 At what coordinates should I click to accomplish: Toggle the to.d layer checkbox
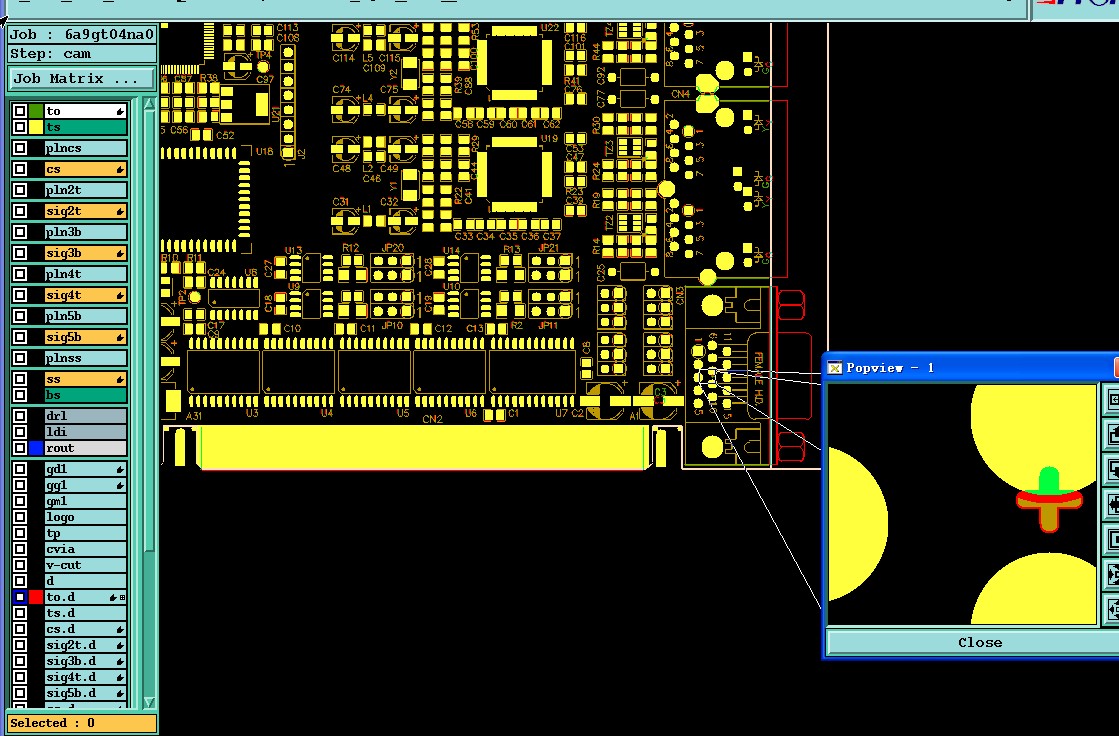coord(20,598)
